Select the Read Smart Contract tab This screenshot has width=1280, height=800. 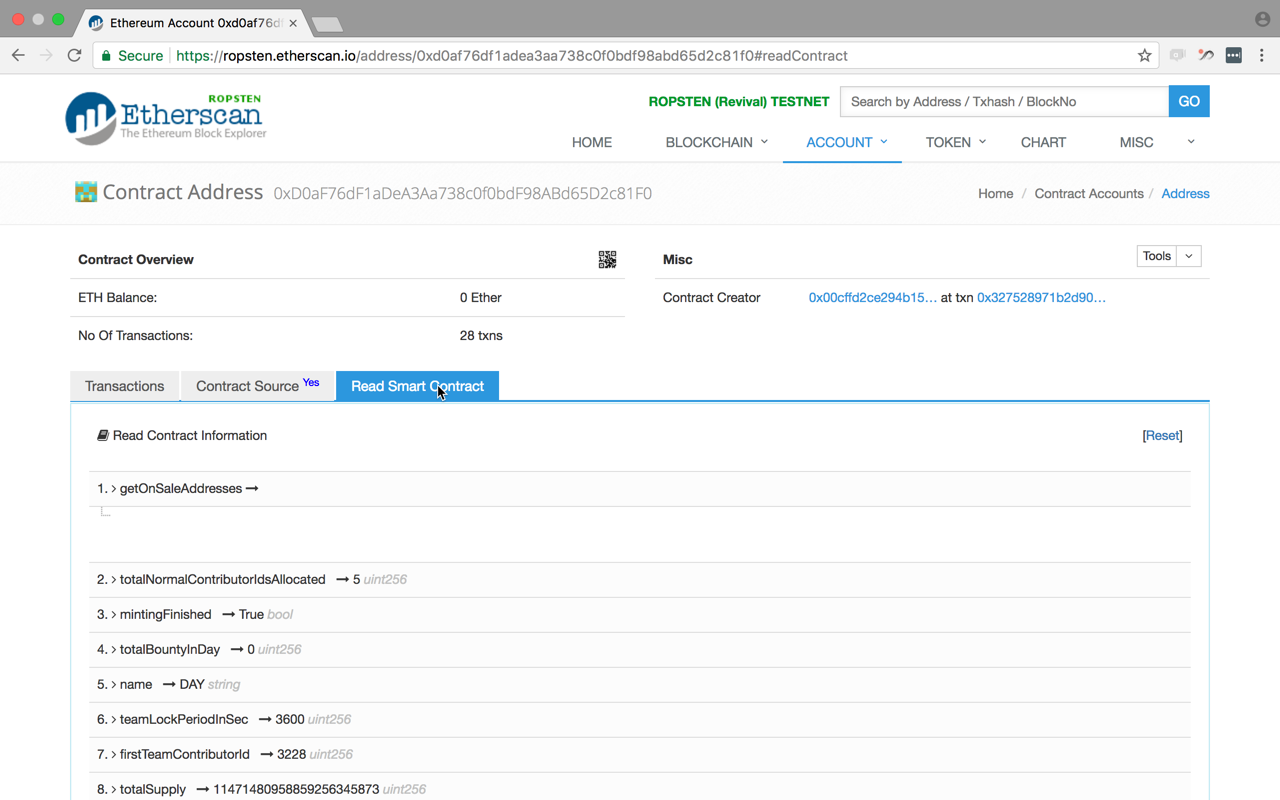coord(417,386)
